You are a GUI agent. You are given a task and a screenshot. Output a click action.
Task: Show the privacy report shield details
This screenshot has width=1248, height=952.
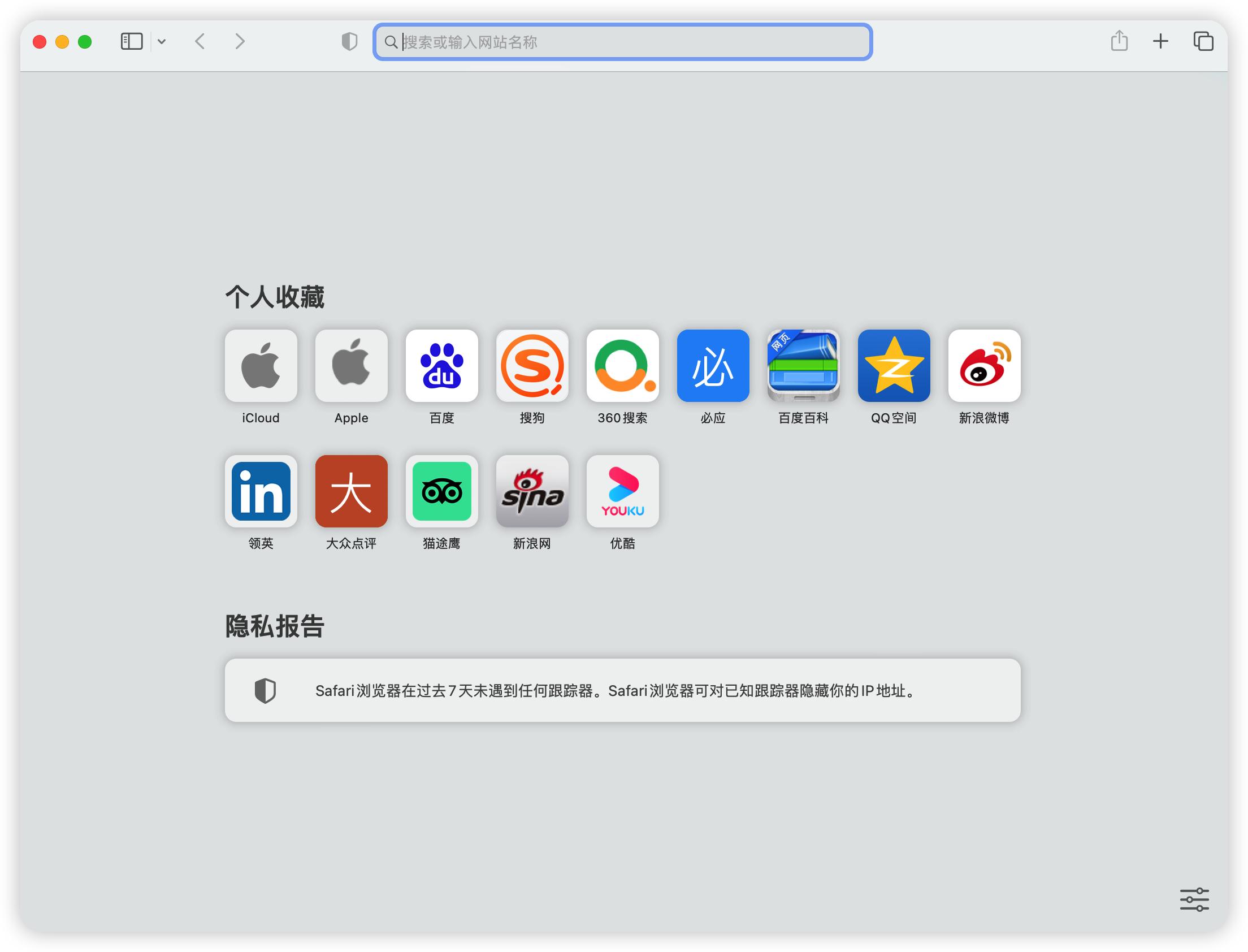[349, 41]
